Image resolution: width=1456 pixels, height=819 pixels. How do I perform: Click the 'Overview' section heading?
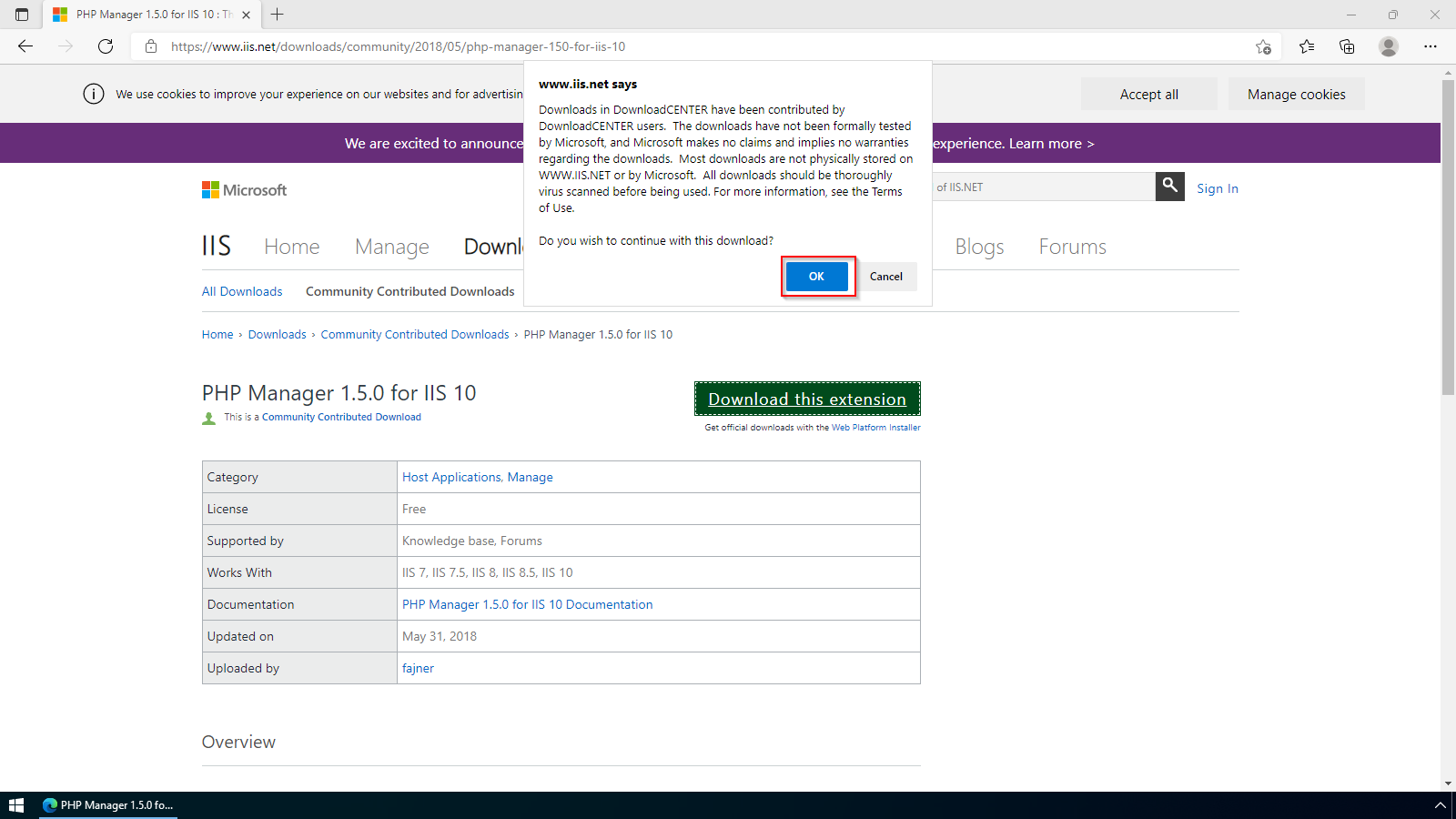point(238,742)
